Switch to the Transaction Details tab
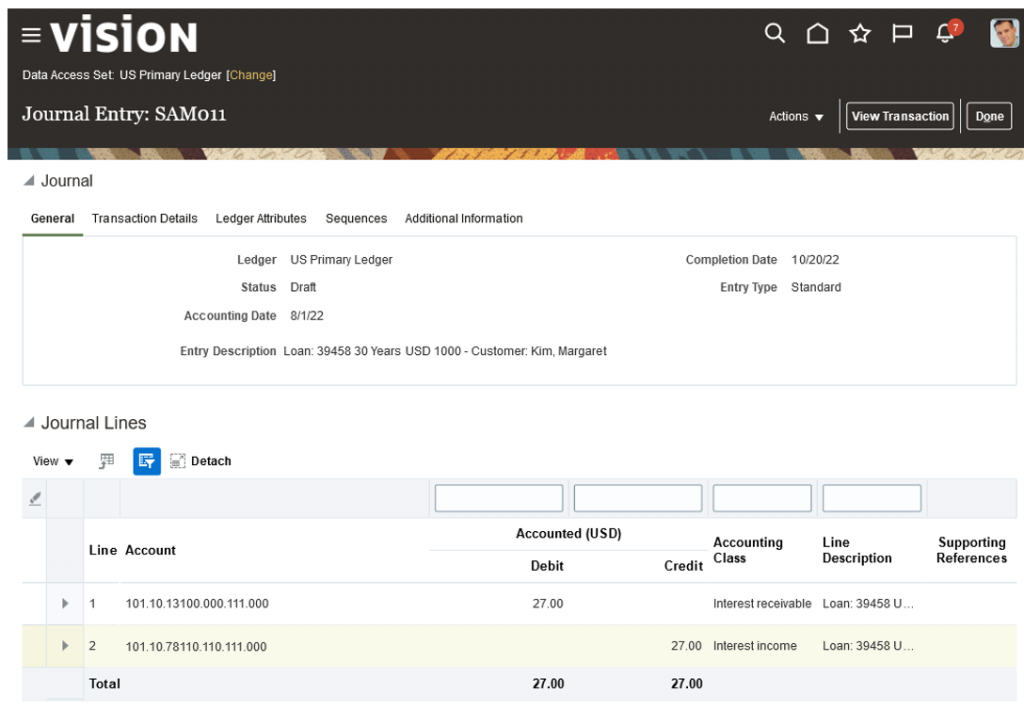 pyautogui.click(x=144, y=218)
